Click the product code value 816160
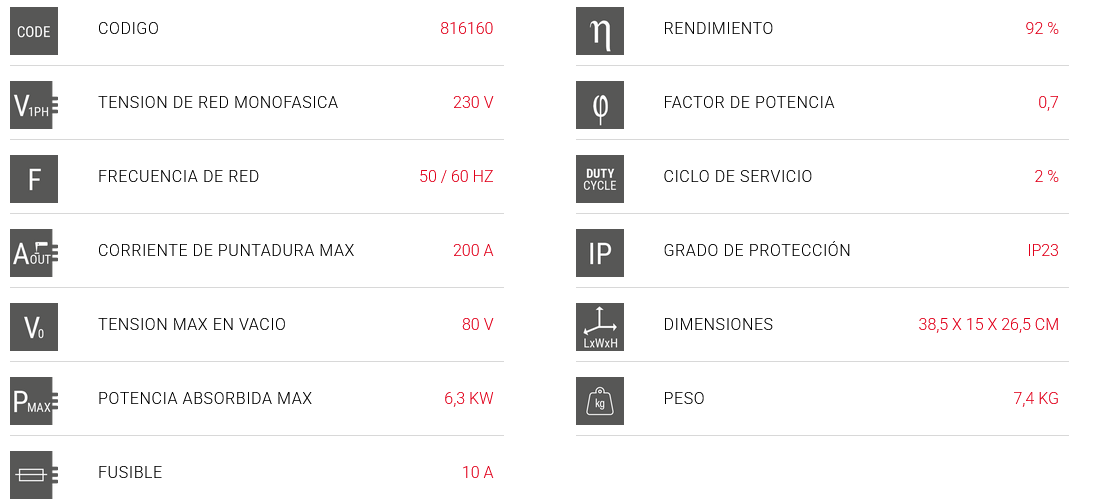 (466, 29)
